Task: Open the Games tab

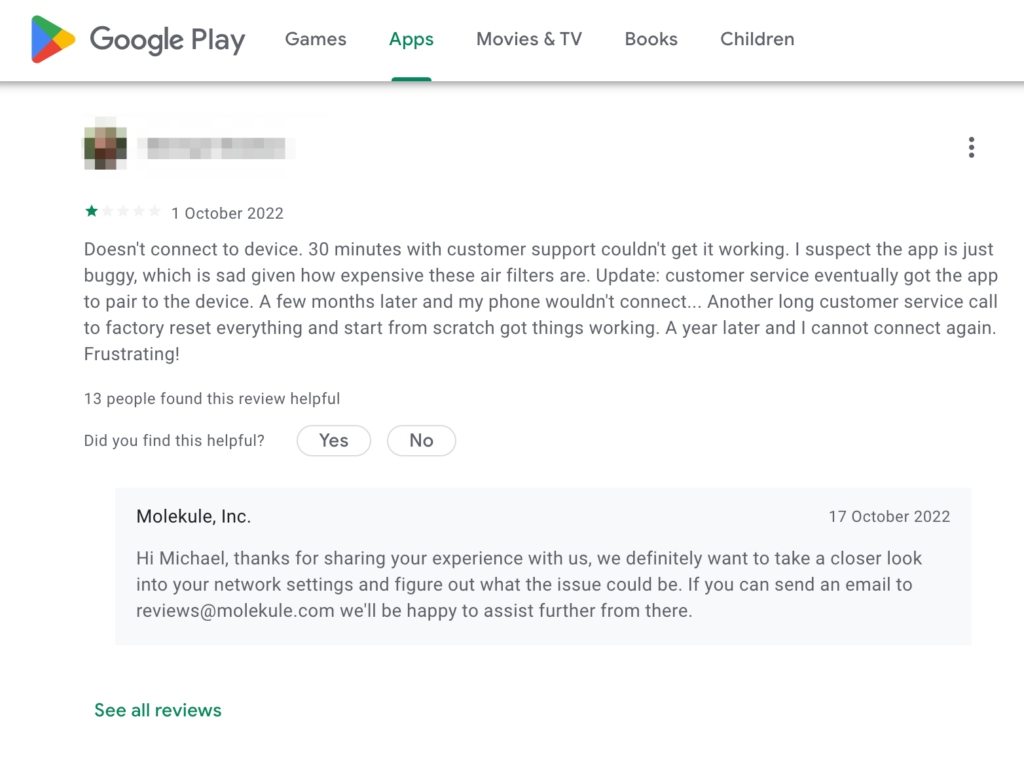Action: coord(315,39)
